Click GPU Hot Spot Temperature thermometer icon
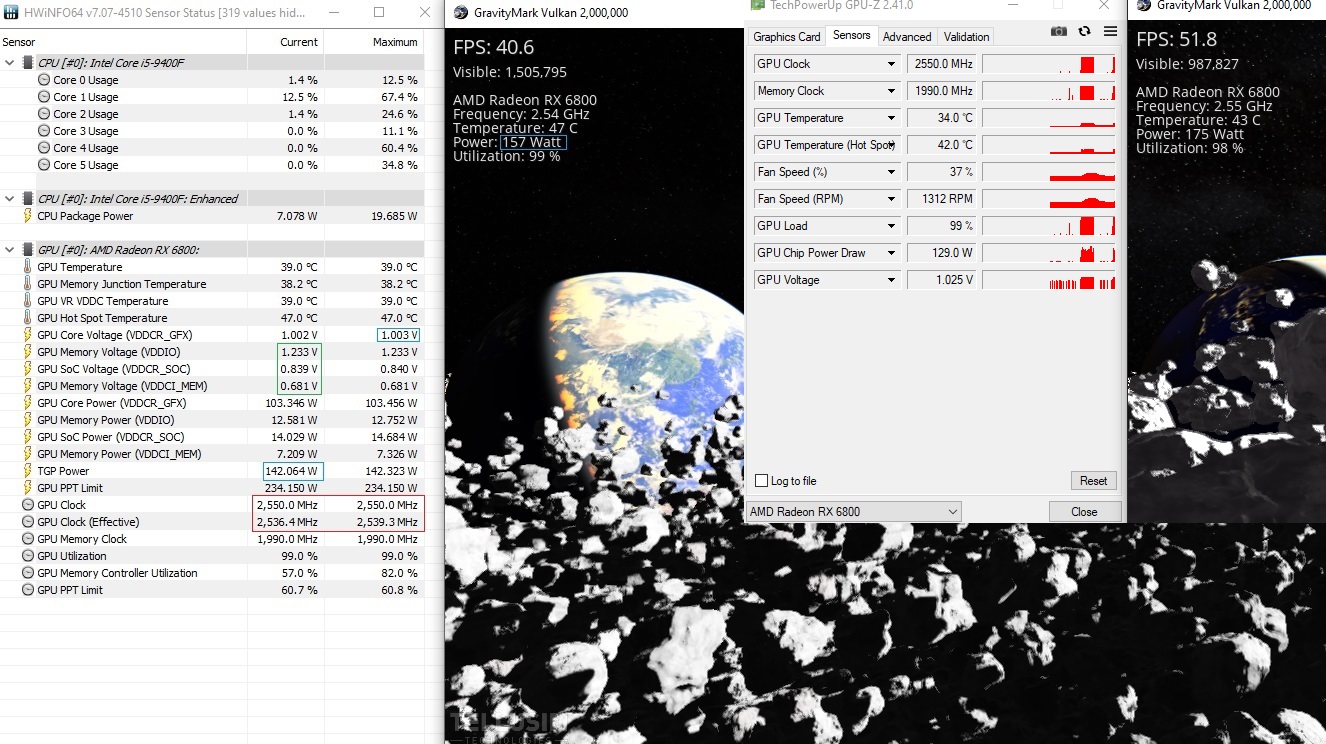 tap(27, 318)
